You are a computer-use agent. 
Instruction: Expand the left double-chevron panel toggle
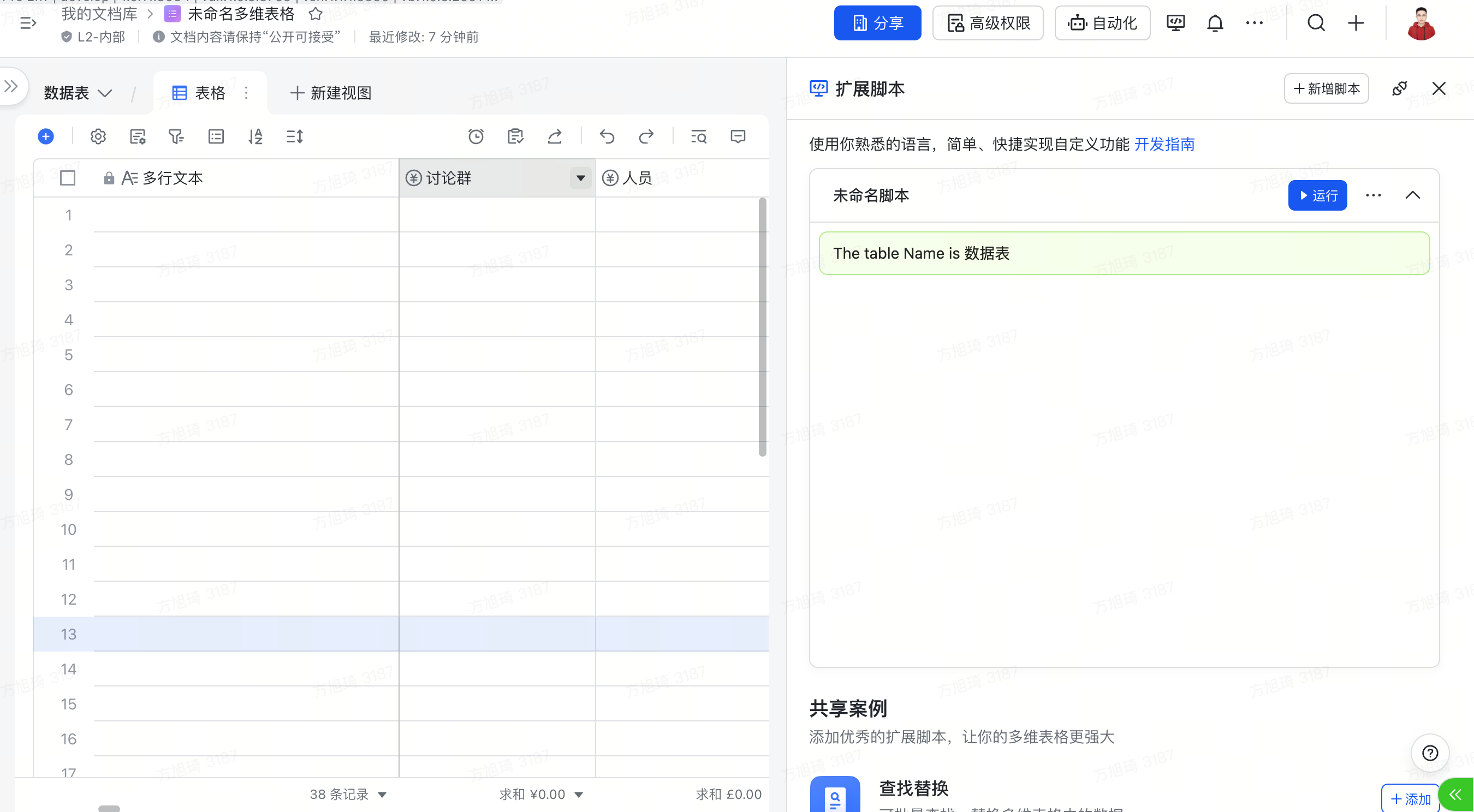click(x=11, y=86)
